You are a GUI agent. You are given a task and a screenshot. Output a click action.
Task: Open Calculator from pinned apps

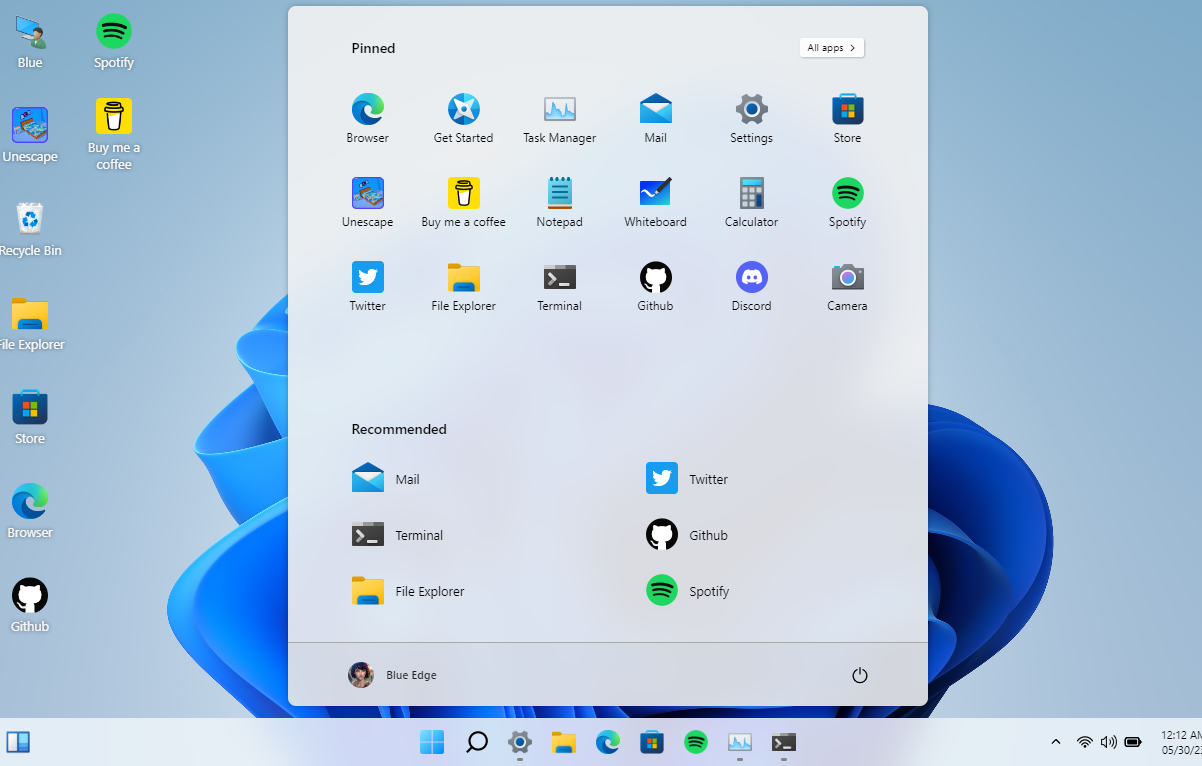point(751,202)
